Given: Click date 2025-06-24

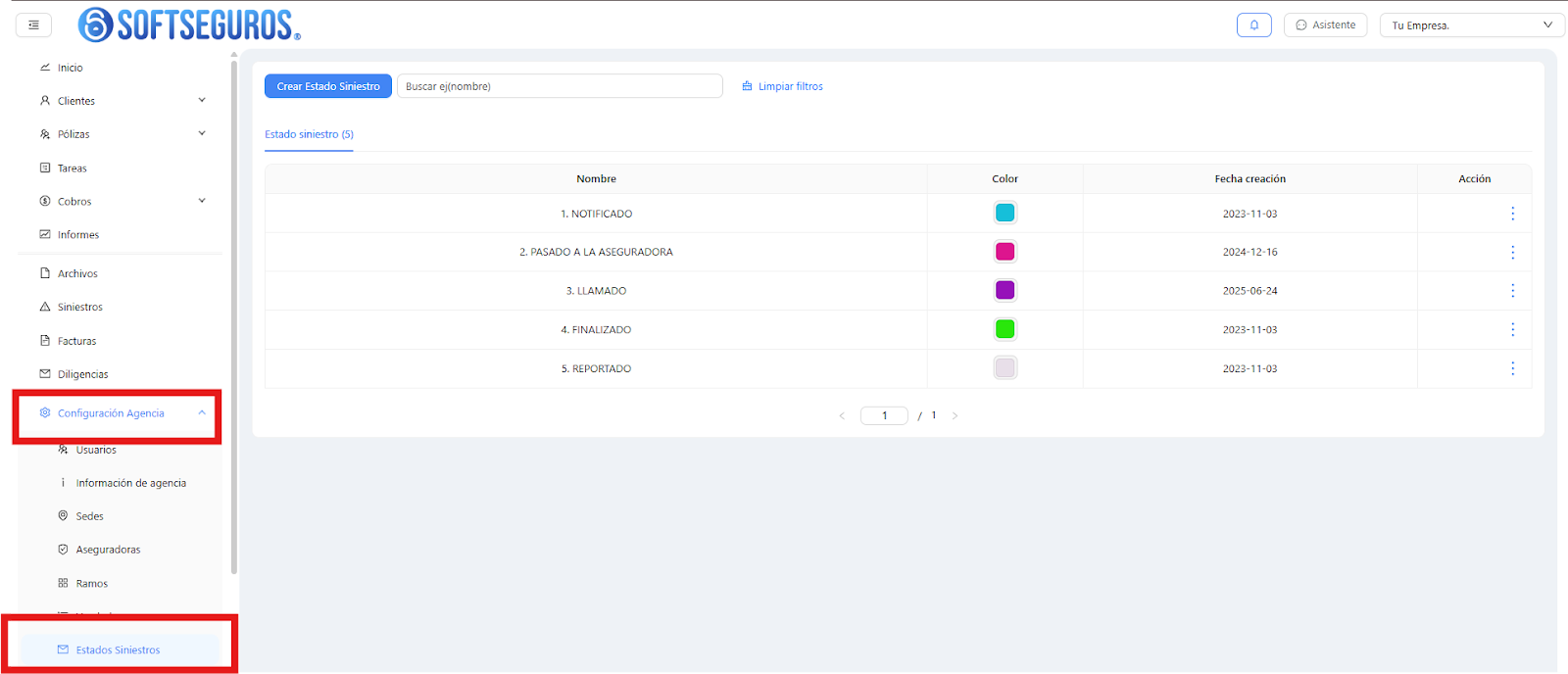Looking at the screenshot, I should [1249, 291].
